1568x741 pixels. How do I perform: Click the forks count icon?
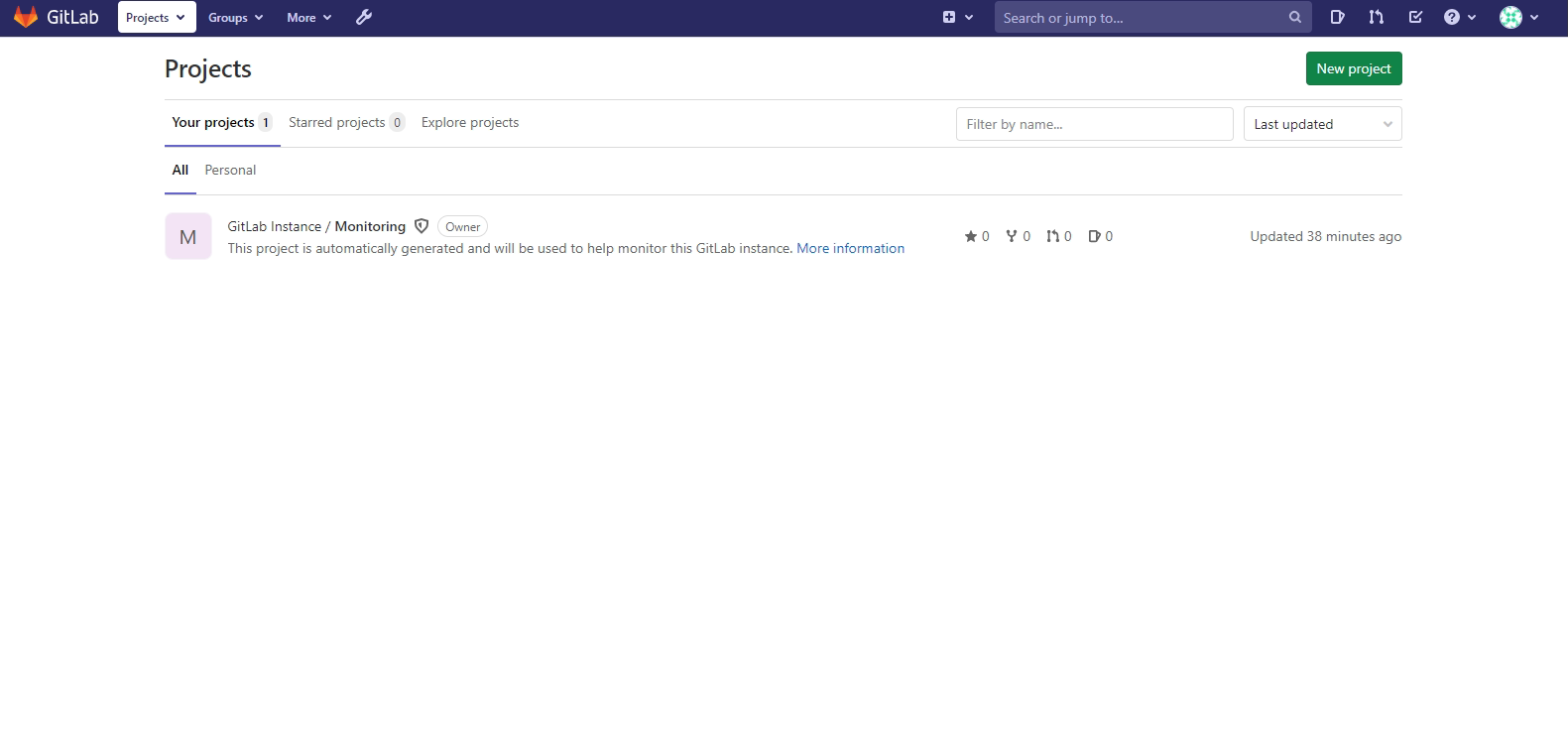(1012, 236)
